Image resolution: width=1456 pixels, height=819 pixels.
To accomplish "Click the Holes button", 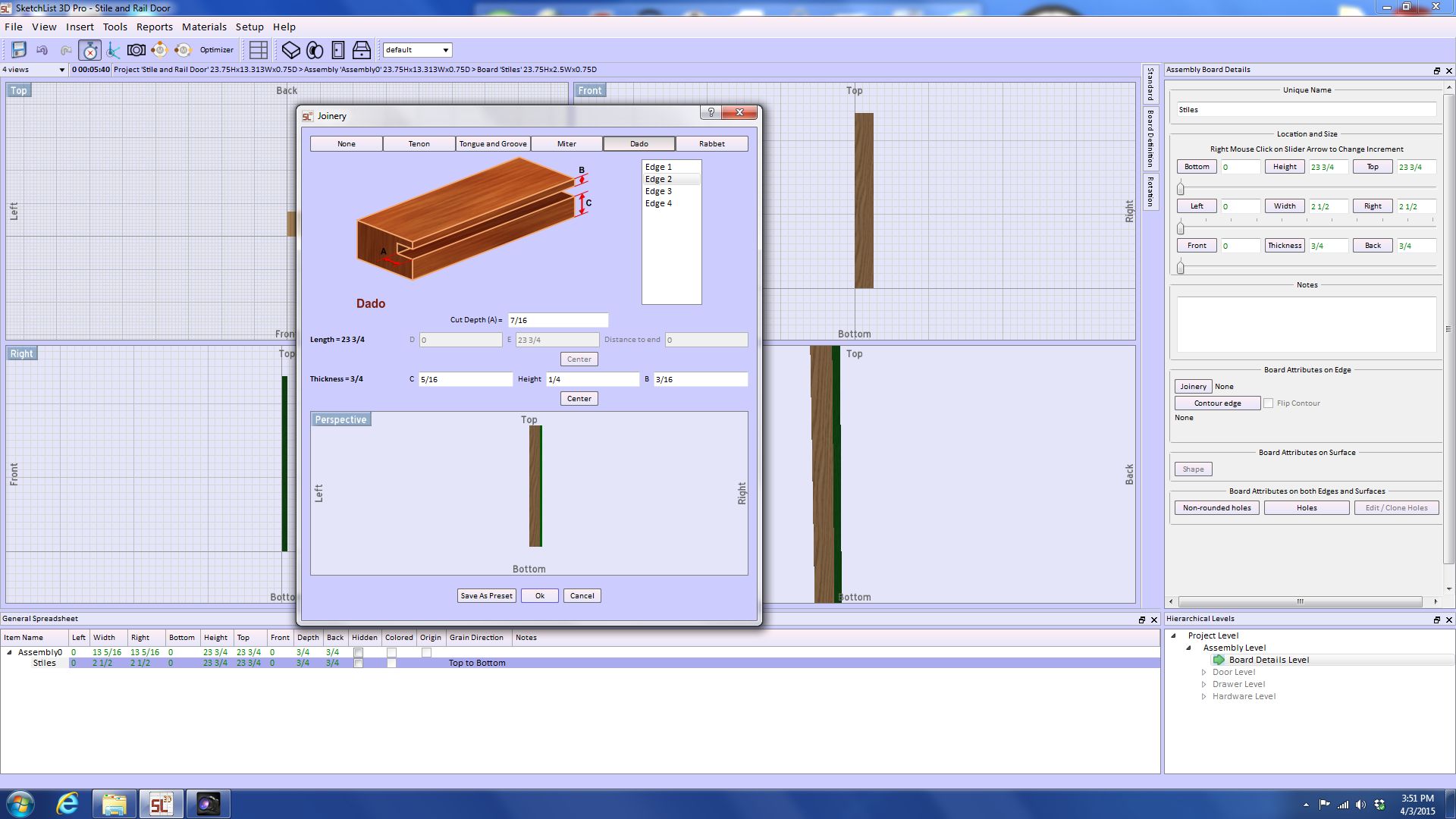I will (1307, 508).
